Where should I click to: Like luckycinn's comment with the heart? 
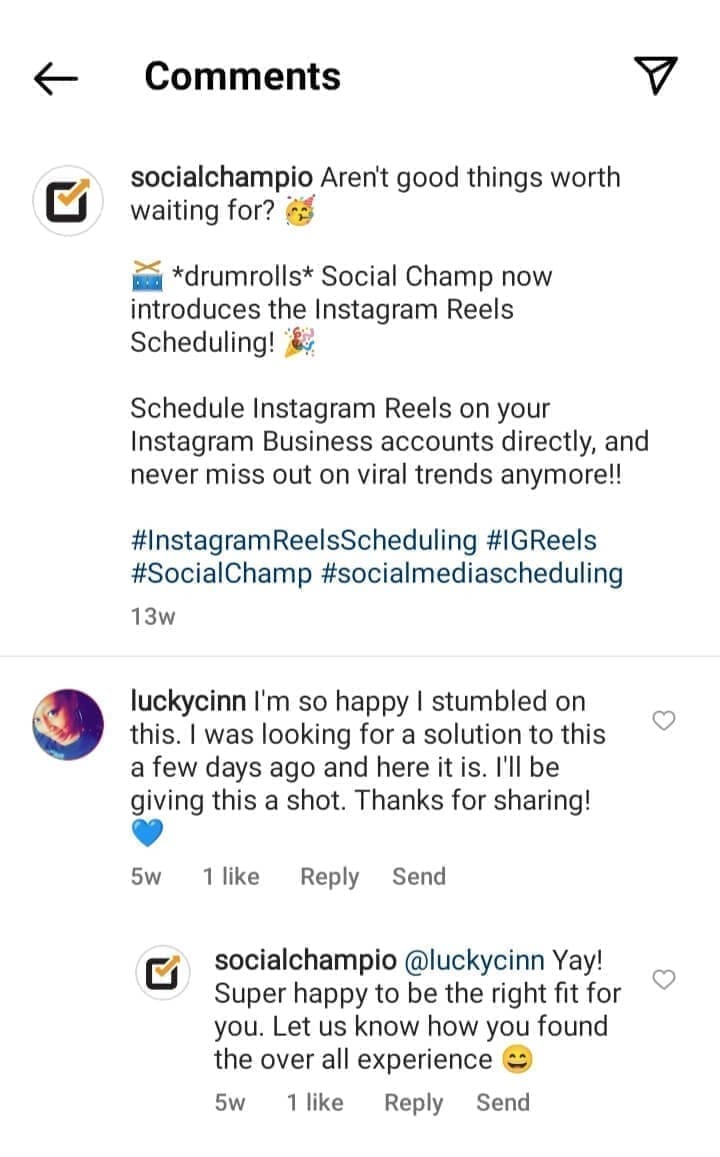pyautogui.click(x=664, y=720)
